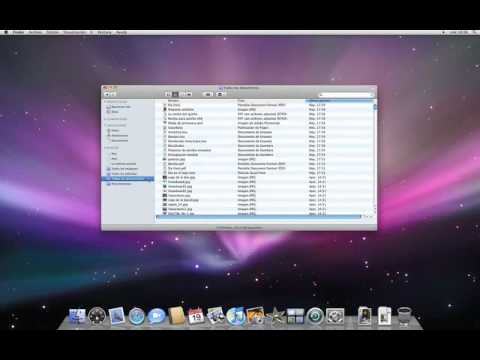Click the vertical scrollbar thumb

tap(375, 107)
